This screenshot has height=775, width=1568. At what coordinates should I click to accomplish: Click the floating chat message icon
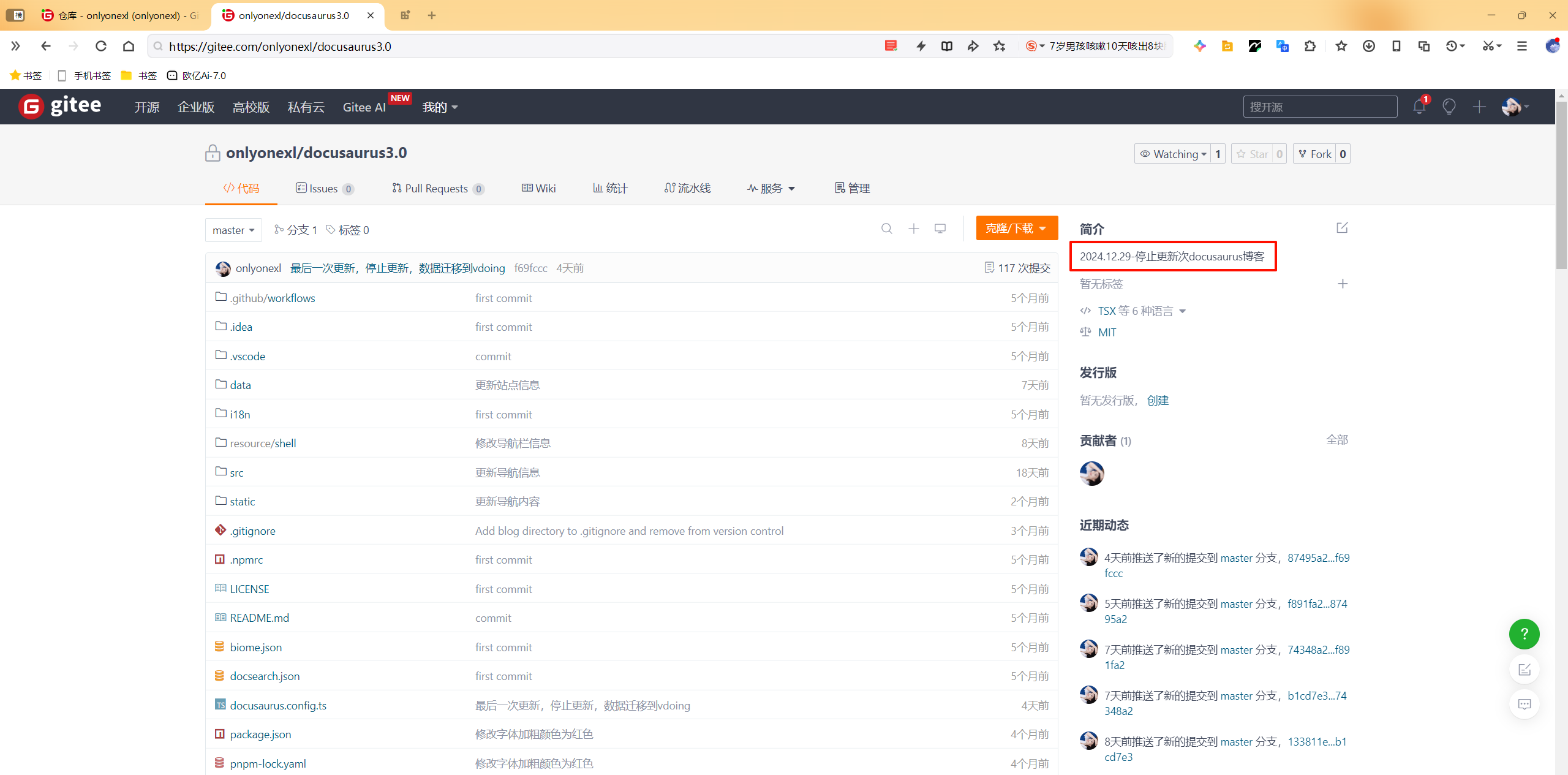pos(1525,704)
